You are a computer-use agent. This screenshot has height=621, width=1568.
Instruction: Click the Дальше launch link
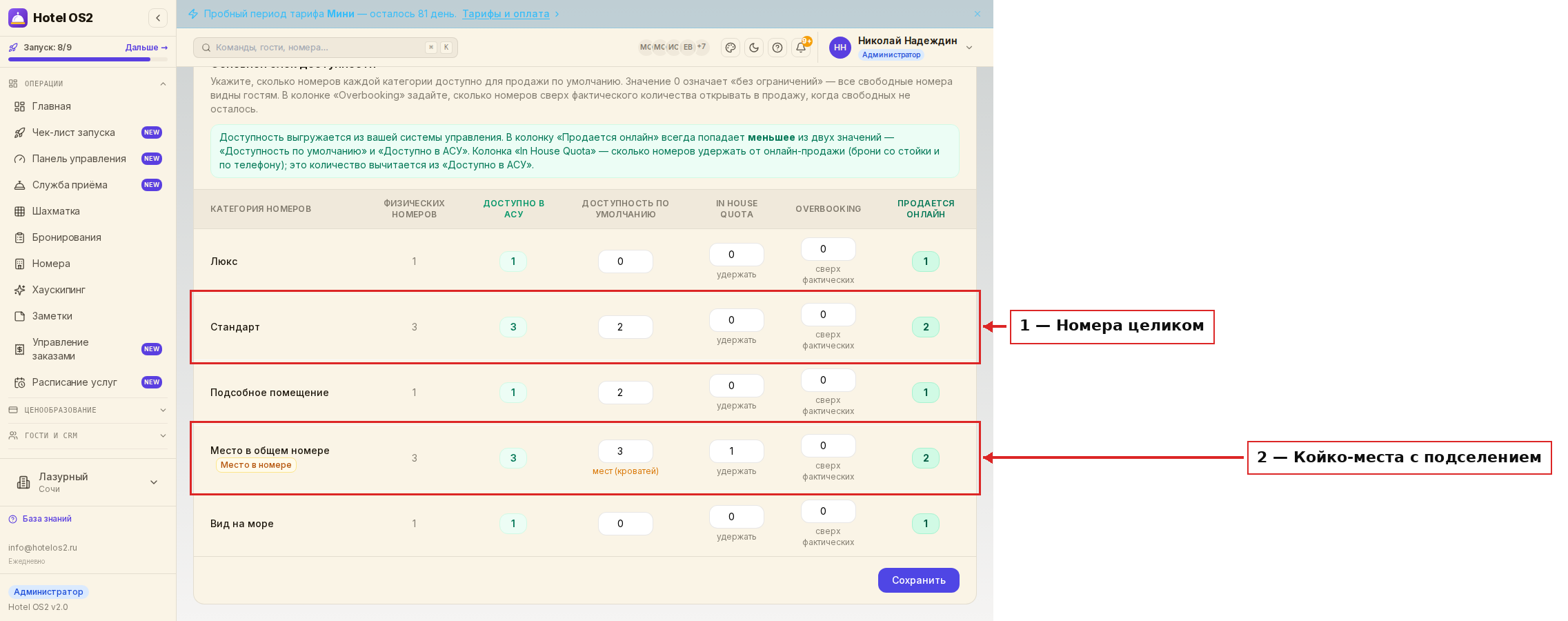pos(146,48)
